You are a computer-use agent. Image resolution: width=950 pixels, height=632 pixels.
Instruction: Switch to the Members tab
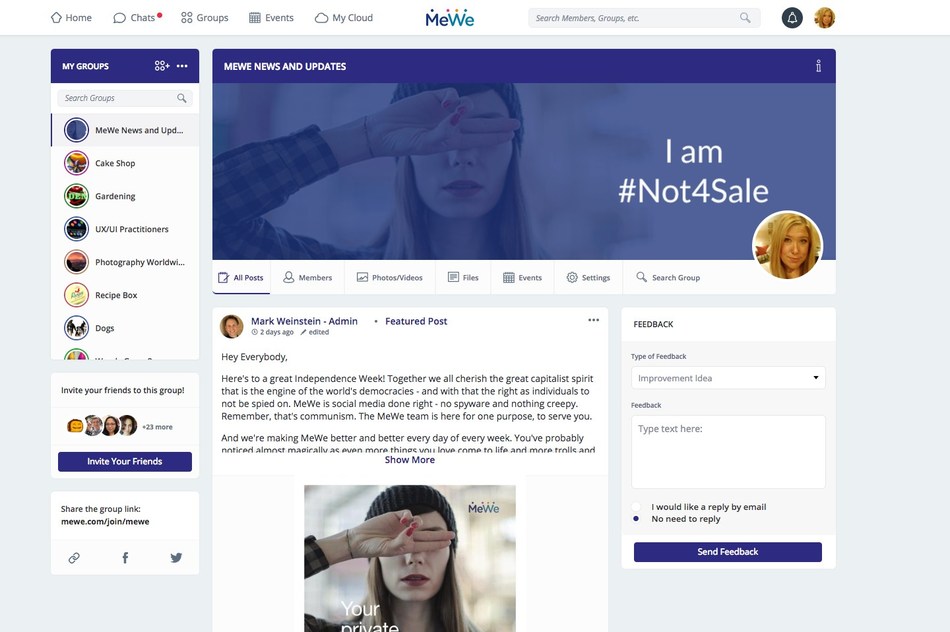307,277
